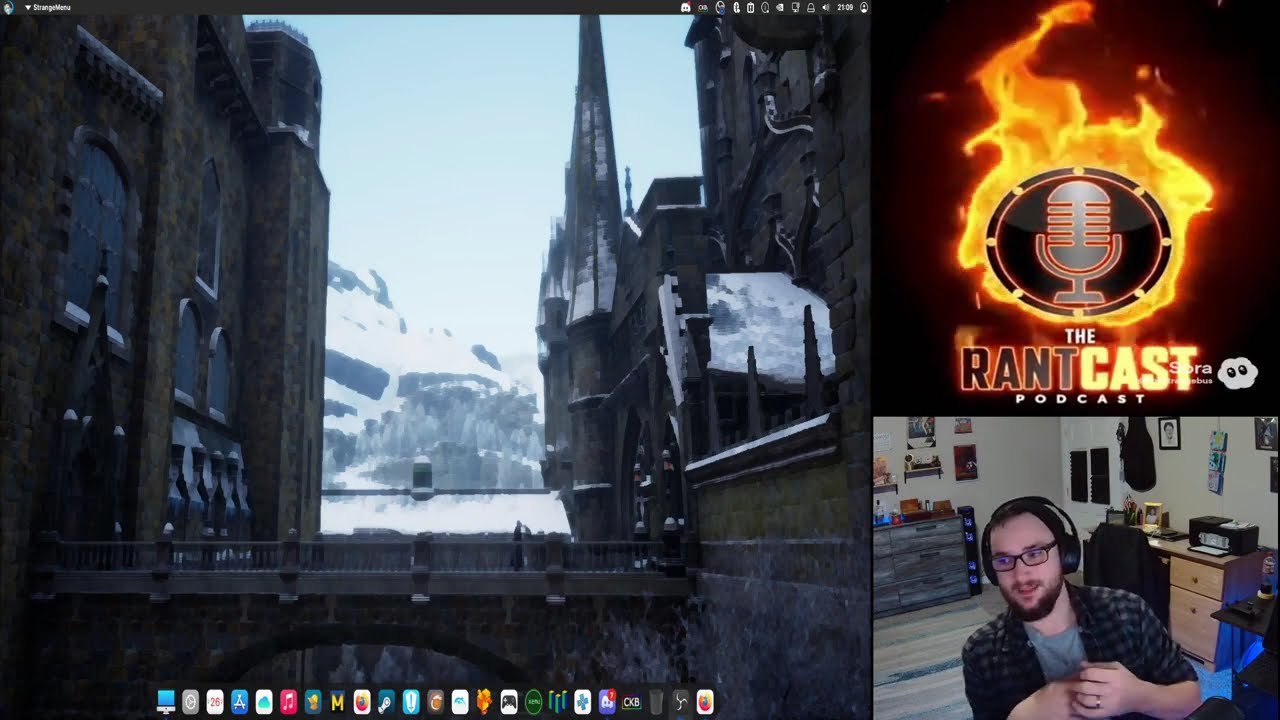
Task: Open the display settings tray icon
Action: 795,7
